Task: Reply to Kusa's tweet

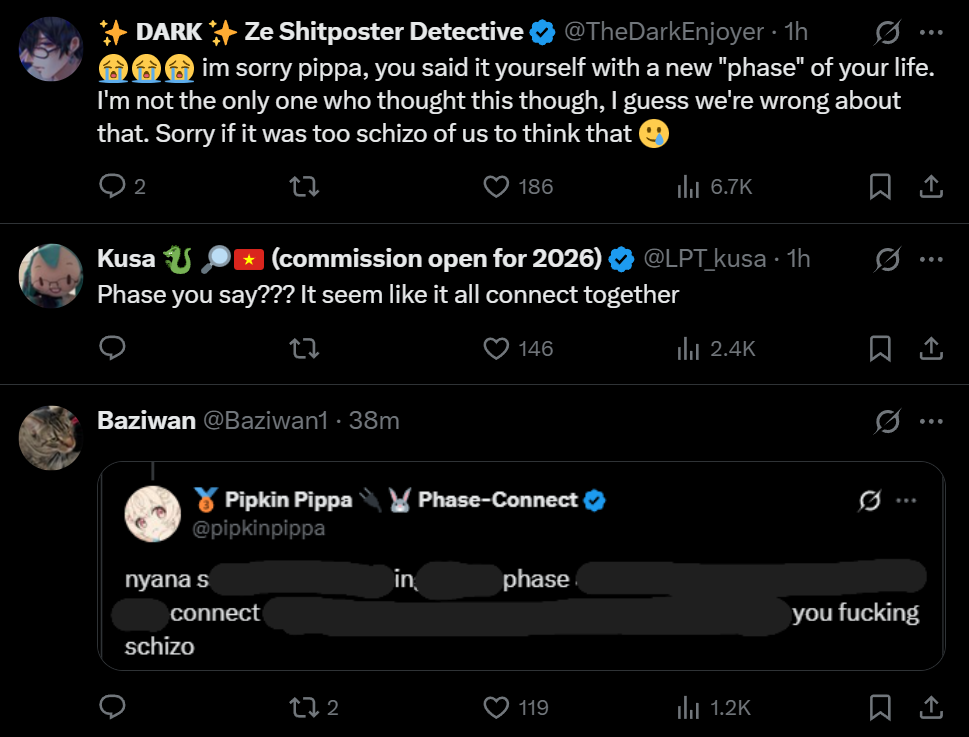Action: 113,348
